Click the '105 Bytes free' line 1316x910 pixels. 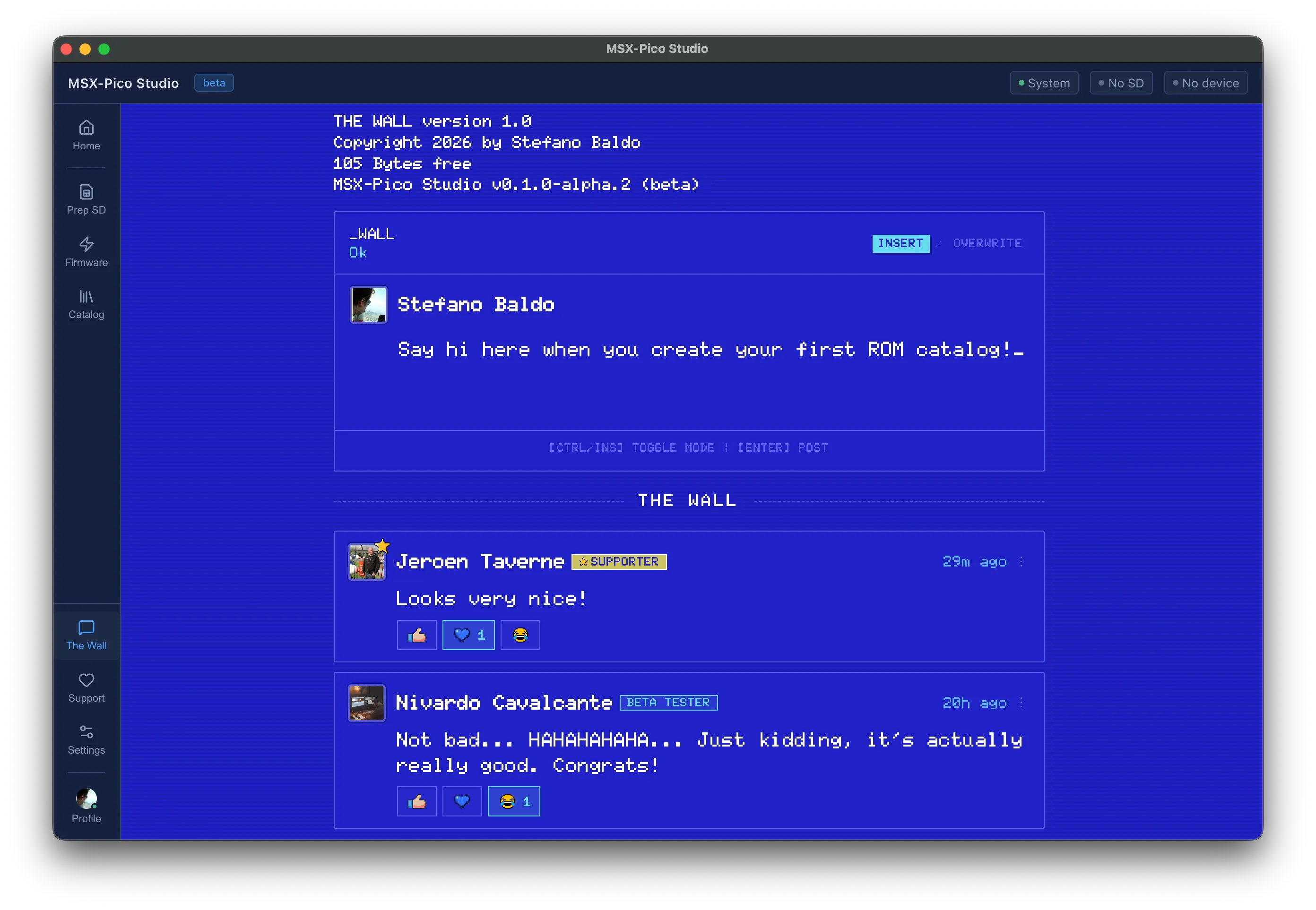[402, 163]
